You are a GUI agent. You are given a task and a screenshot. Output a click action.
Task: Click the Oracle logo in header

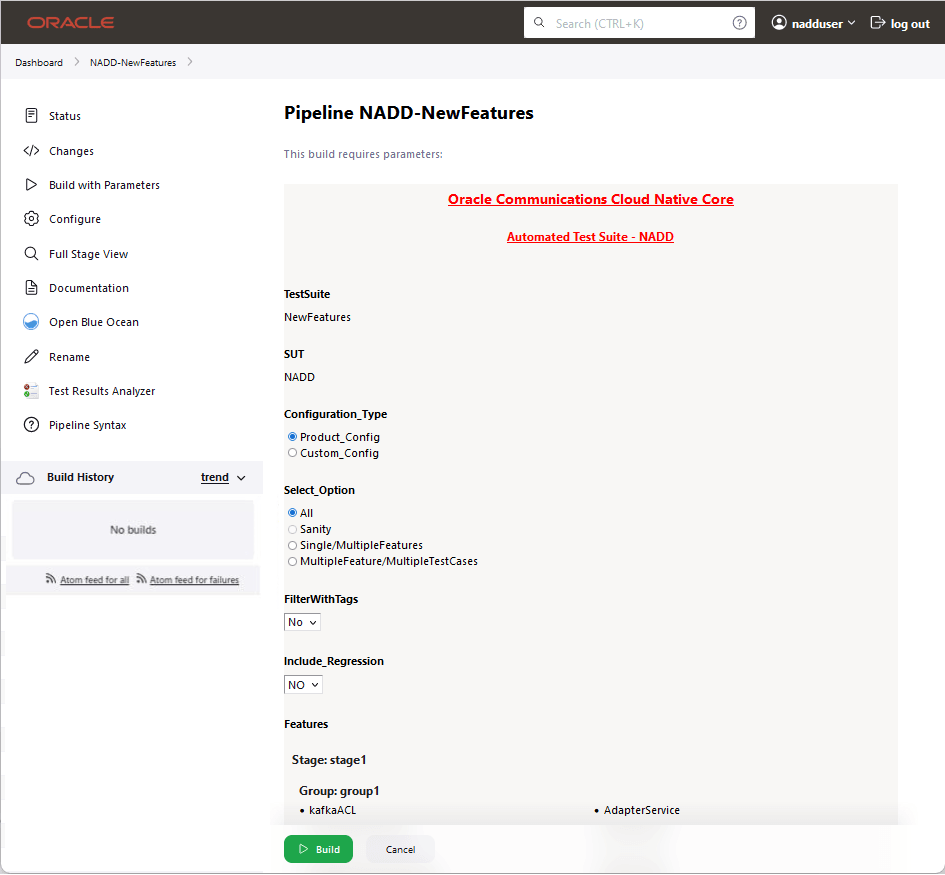point(71,22)
